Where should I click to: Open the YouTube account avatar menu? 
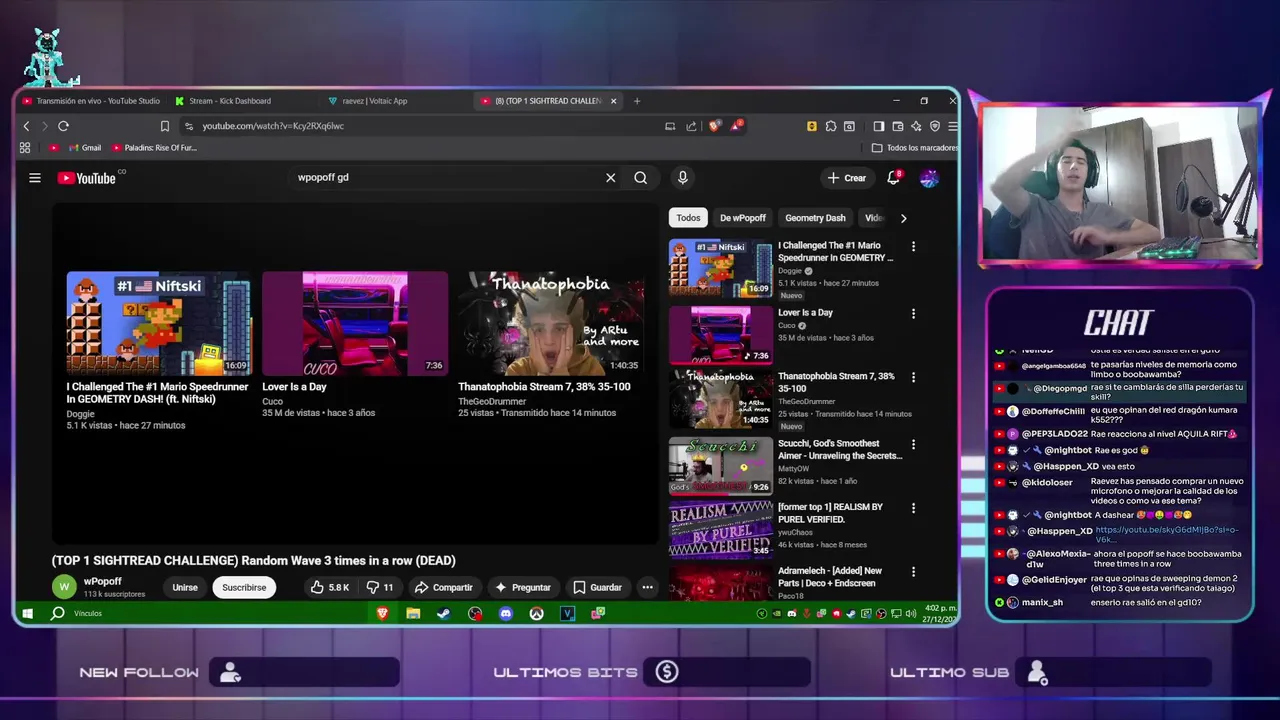pos(929,178)
